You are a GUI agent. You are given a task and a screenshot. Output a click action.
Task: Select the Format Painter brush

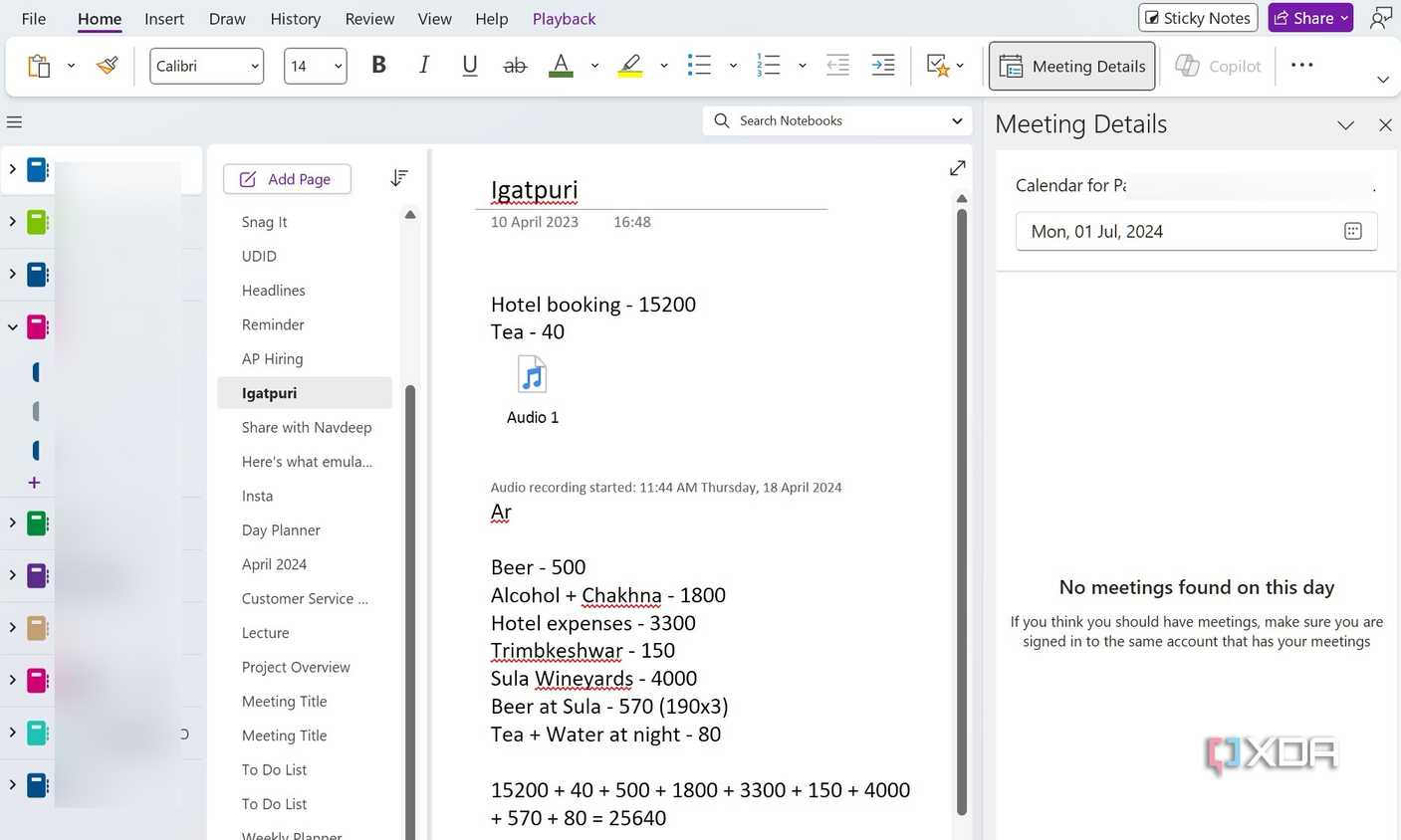[x=108, y=67]
